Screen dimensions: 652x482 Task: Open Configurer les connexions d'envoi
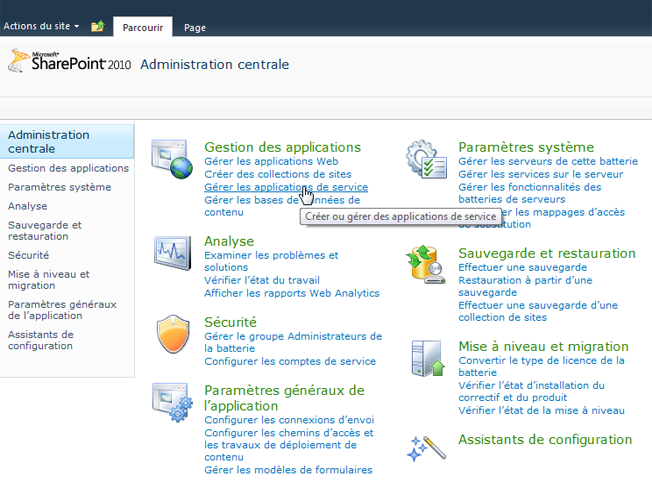[289, 420]
